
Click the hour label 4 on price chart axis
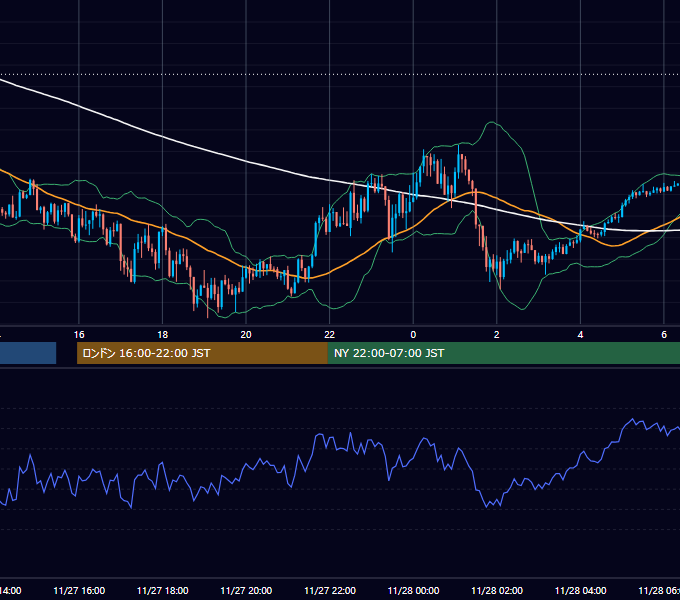tap(580, 335)
